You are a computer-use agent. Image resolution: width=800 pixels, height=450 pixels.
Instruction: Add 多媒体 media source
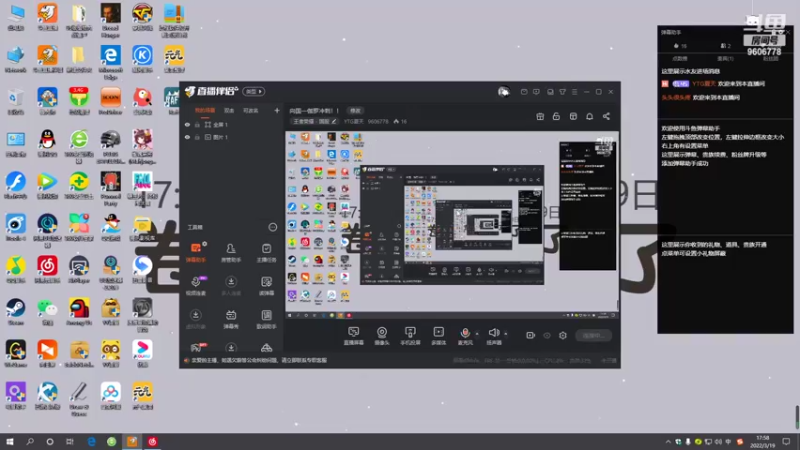pyautogui.click(x=439, y=336)
